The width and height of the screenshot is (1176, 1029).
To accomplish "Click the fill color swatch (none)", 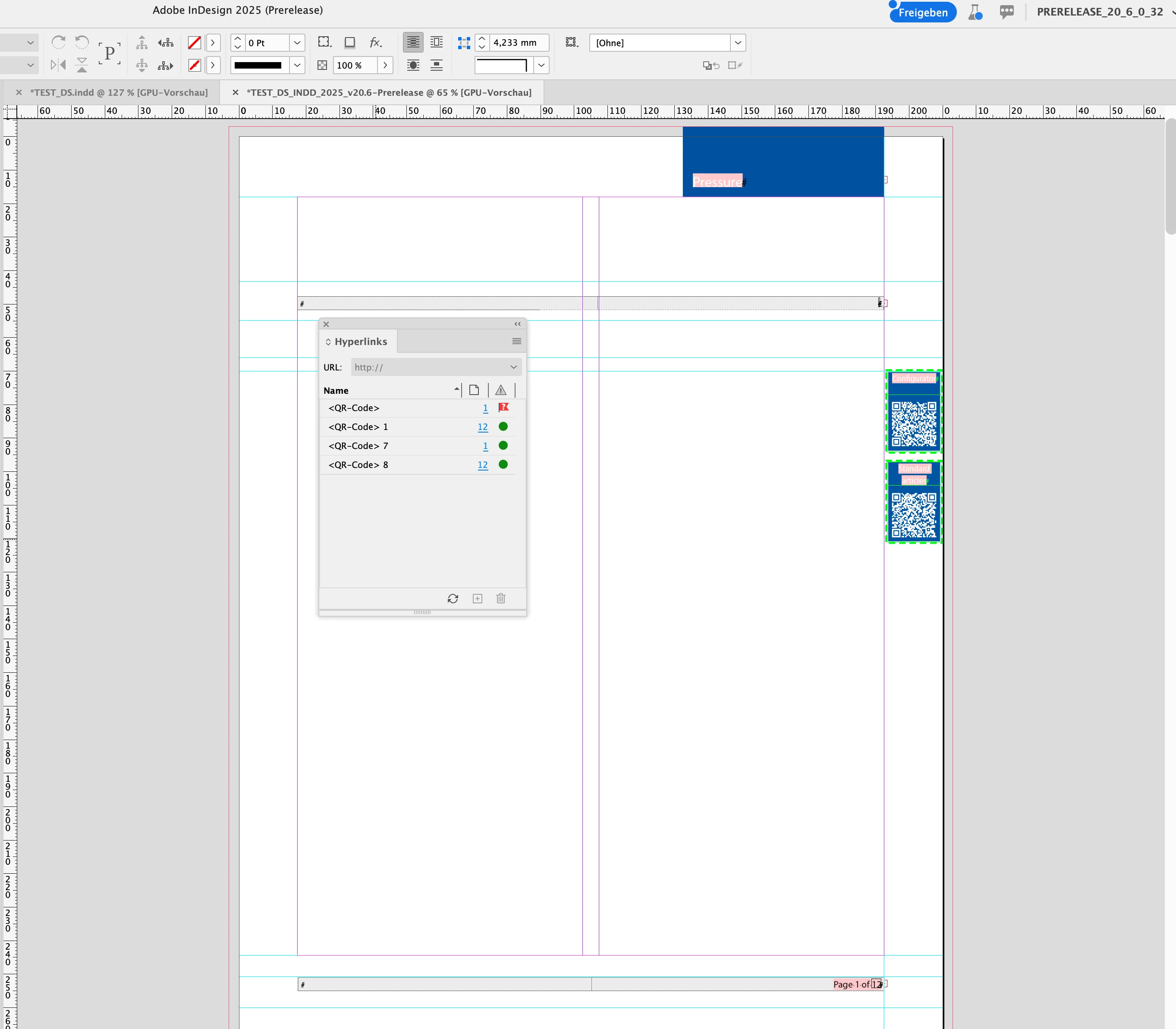I will (195, 43).
